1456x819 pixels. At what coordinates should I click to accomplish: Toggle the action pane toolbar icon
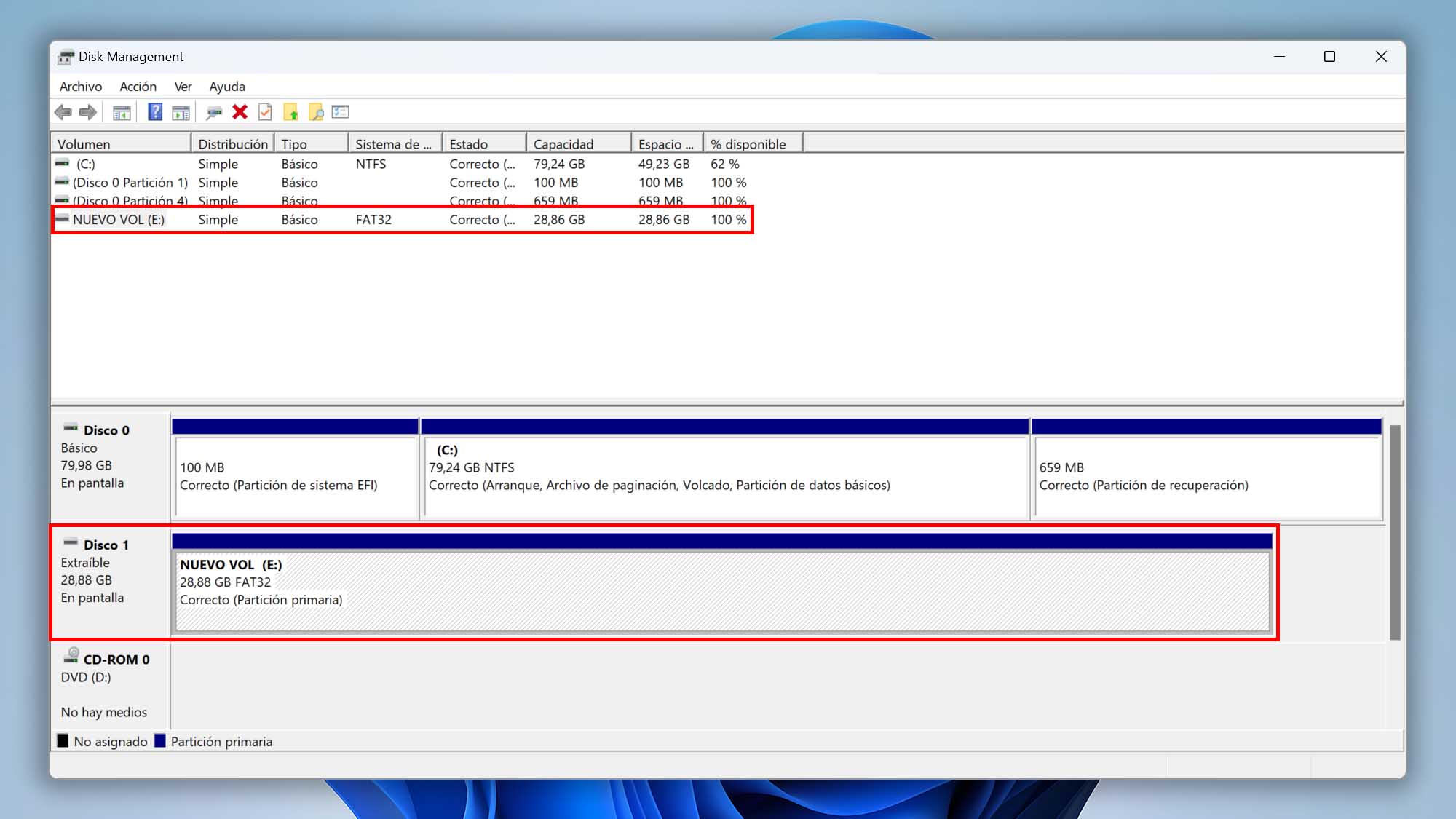[x=181, y=112]
